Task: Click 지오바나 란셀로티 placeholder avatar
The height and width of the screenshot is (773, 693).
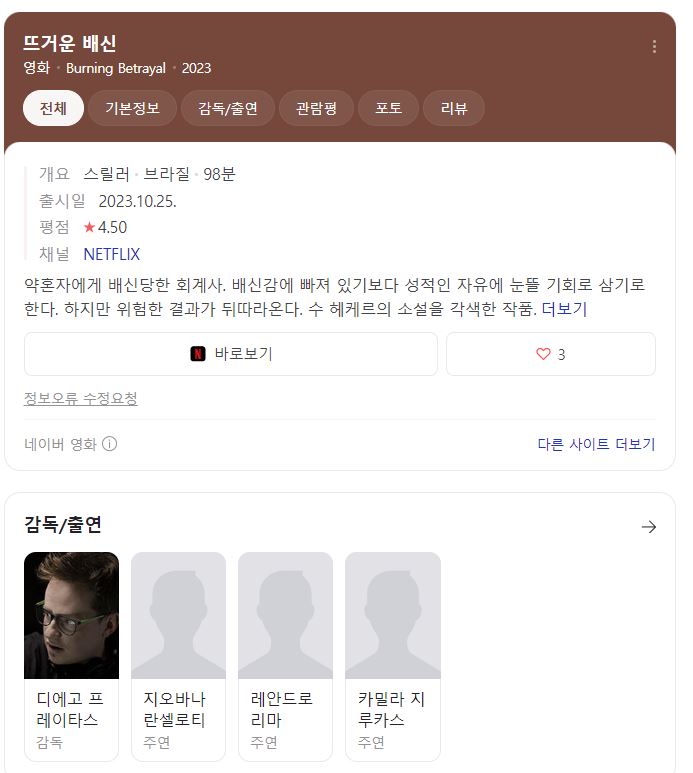Action: (x=178, y=615)
